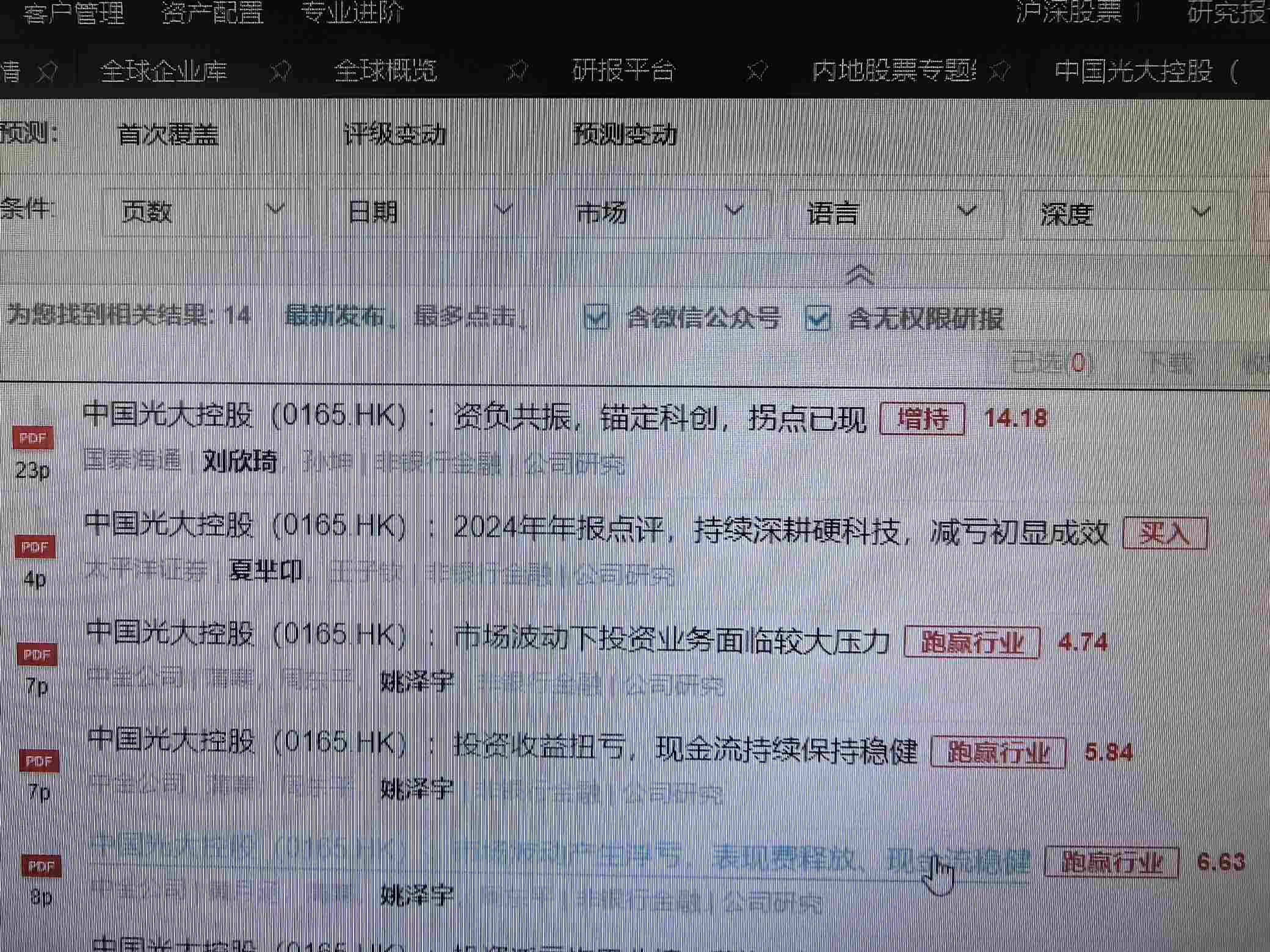Toggle 含微信公众号 checkbox
1270x952 pixels.
pyautogui.click(x=597, y=317)
